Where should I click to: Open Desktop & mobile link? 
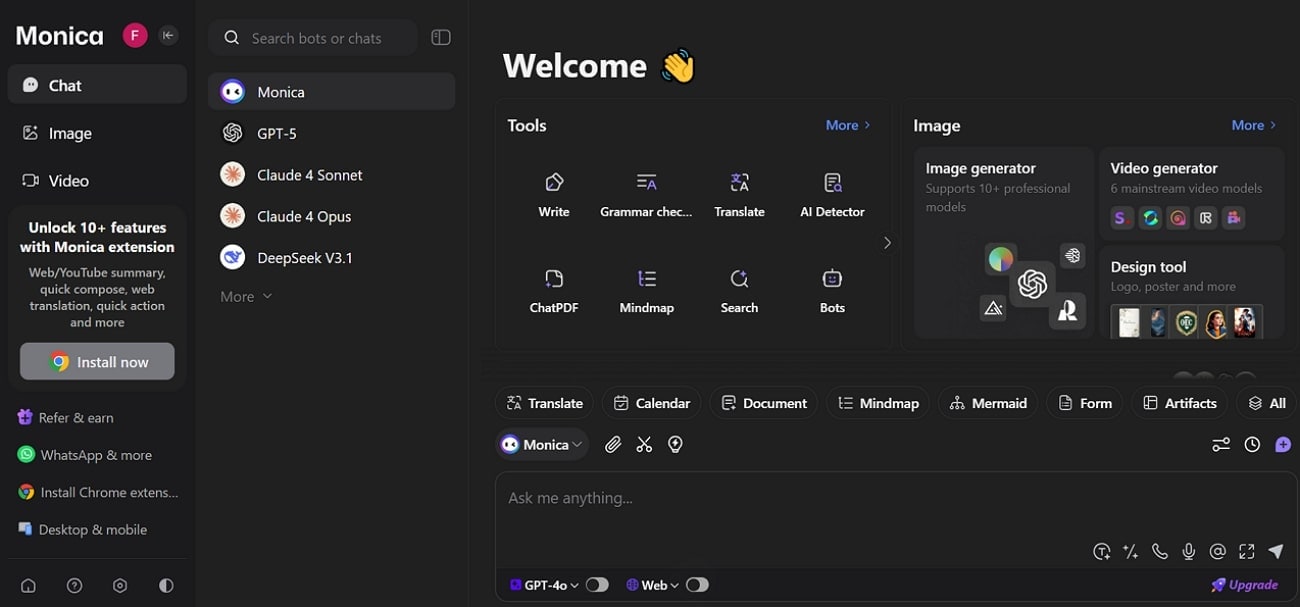82,530
